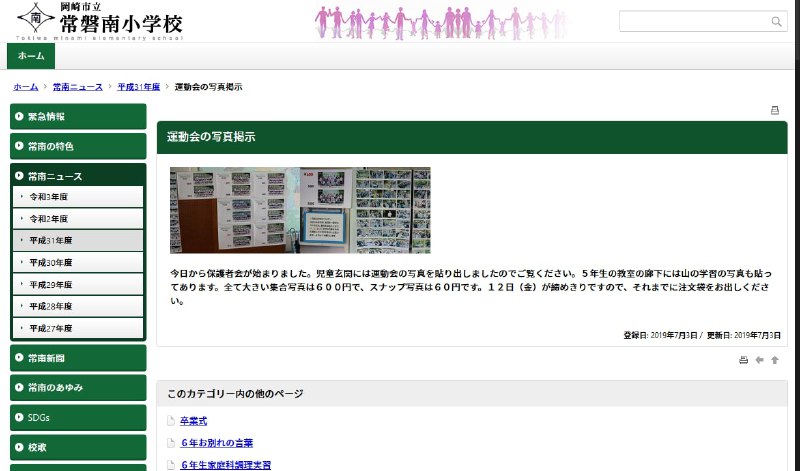Click inside the search text field

coord(692,22)
